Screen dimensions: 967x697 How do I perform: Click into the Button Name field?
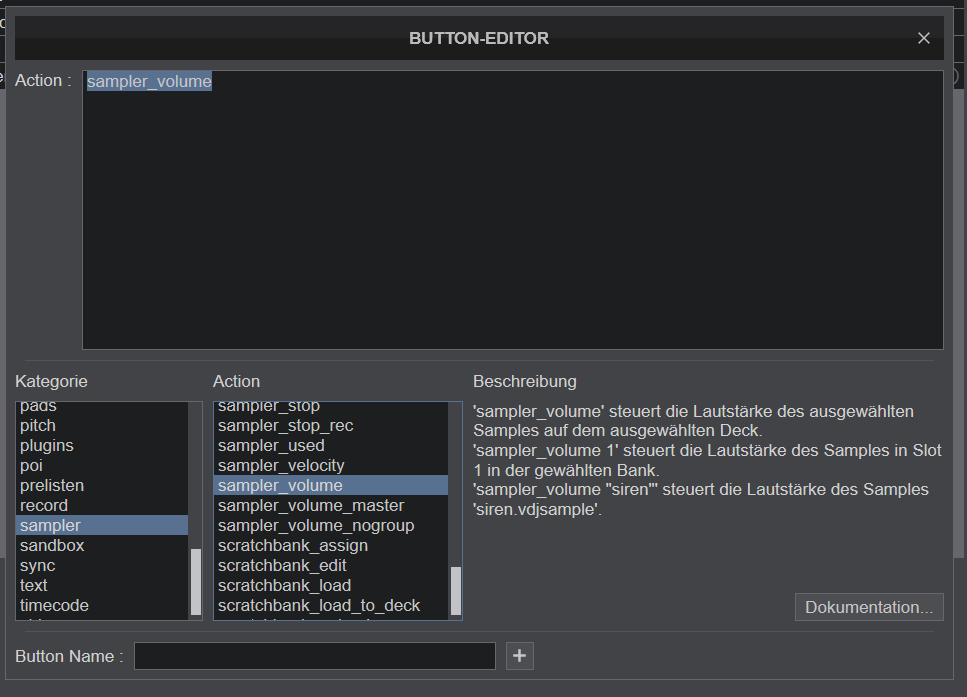(315, 656)
